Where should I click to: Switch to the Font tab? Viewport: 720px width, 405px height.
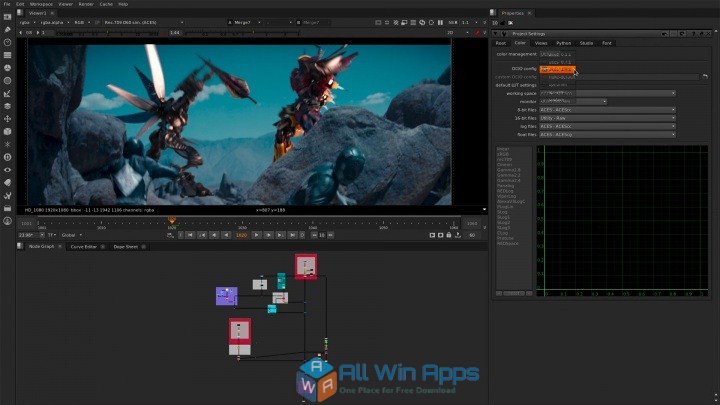click(607, 43)
